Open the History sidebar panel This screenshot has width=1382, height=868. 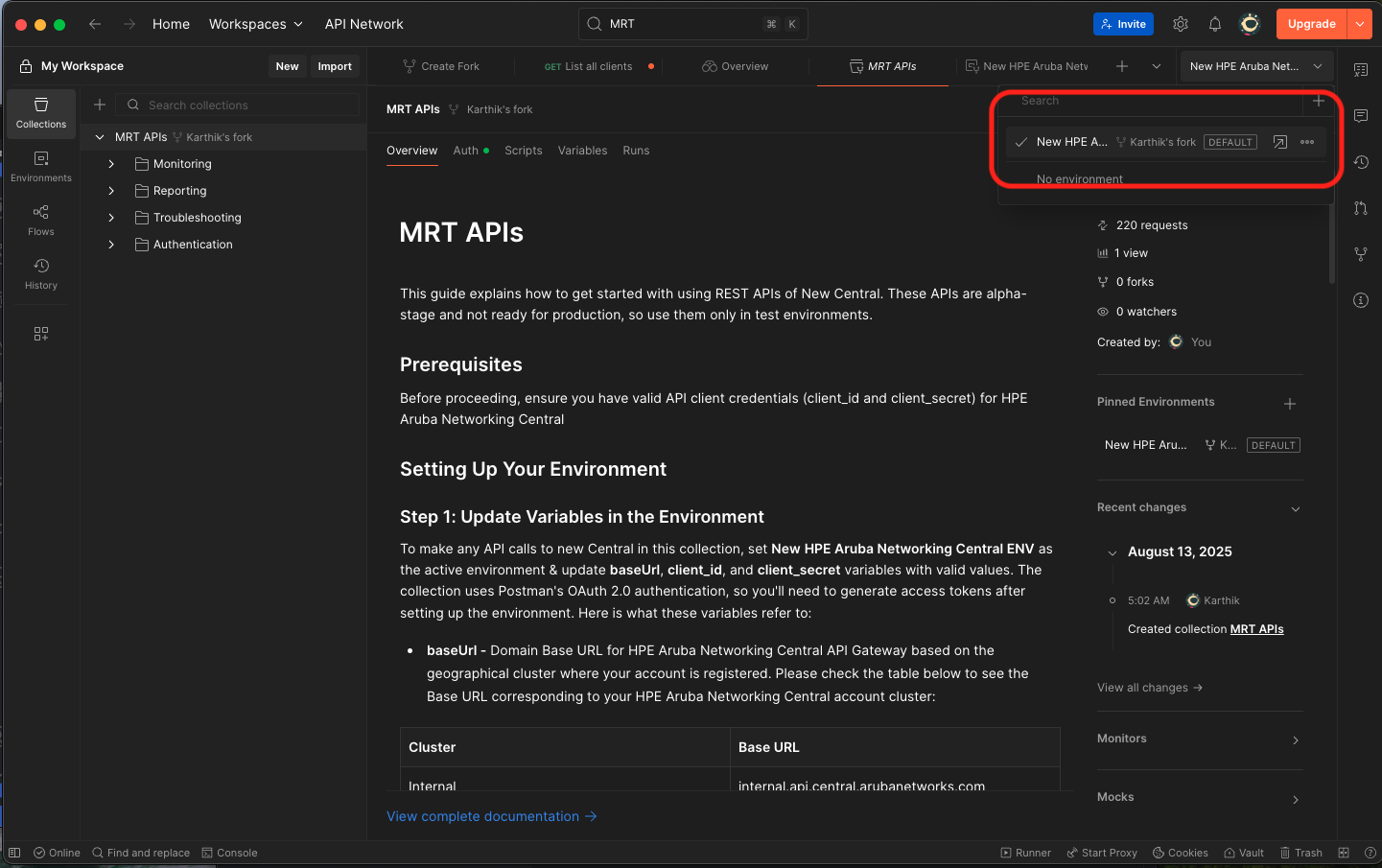click(41, 274)
